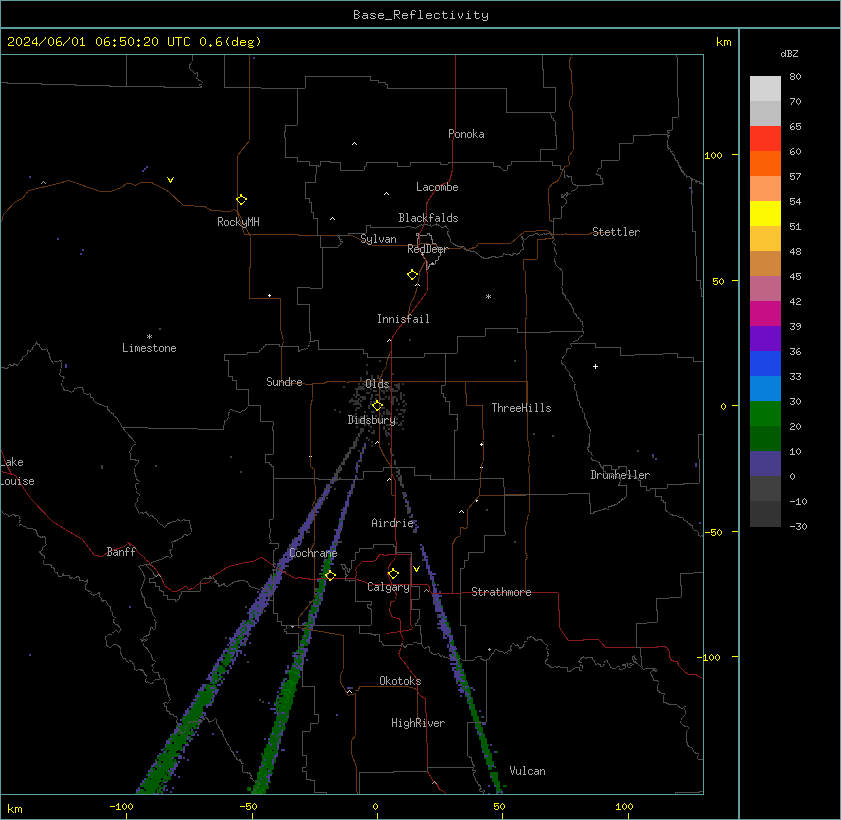The image size is (841, 820).
Task: Click the Okotoks town label
Action: [400, 681]
